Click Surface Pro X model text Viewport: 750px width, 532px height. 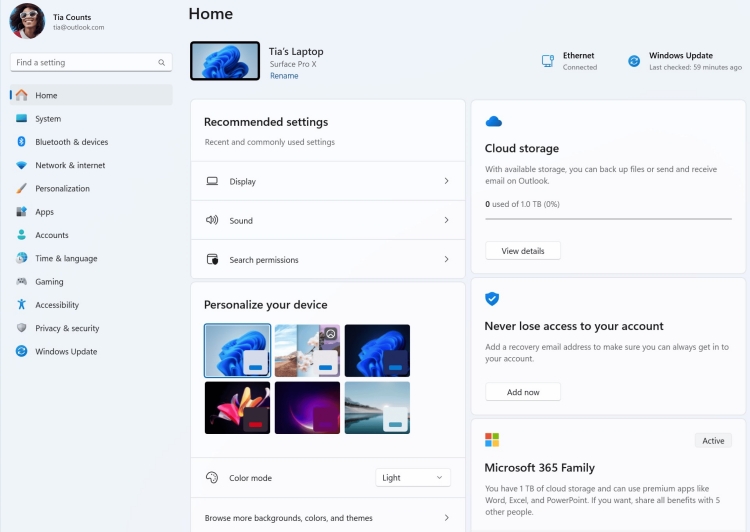pos(293,64)
